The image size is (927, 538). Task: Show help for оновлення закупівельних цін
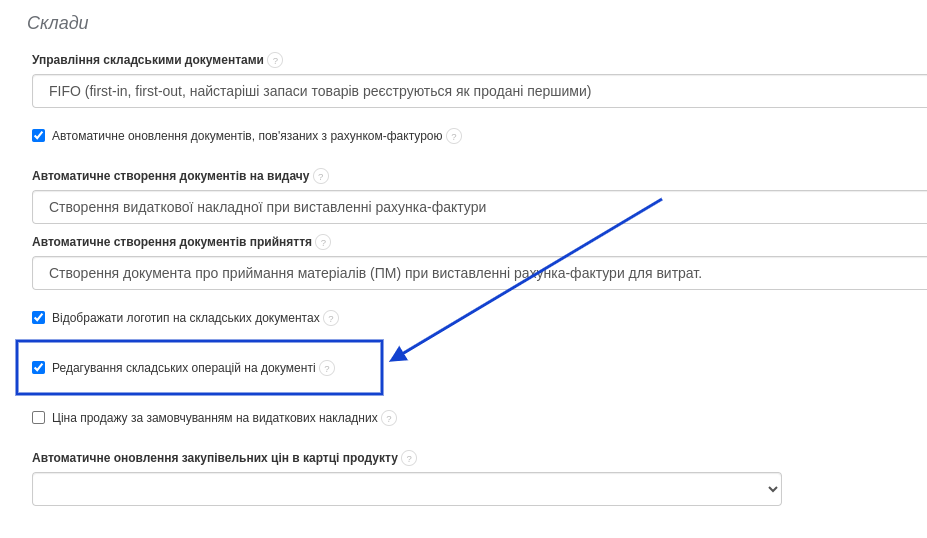coord(409,458)
